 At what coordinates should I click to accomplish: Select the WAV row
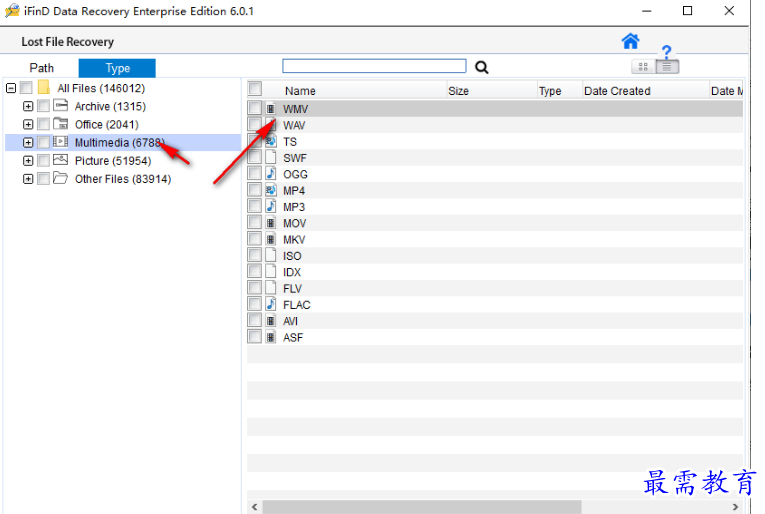495,125
